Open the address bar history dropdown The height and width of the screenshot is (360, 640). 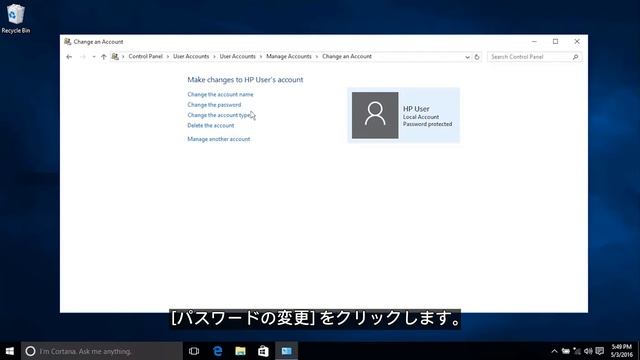pos(467,57)
